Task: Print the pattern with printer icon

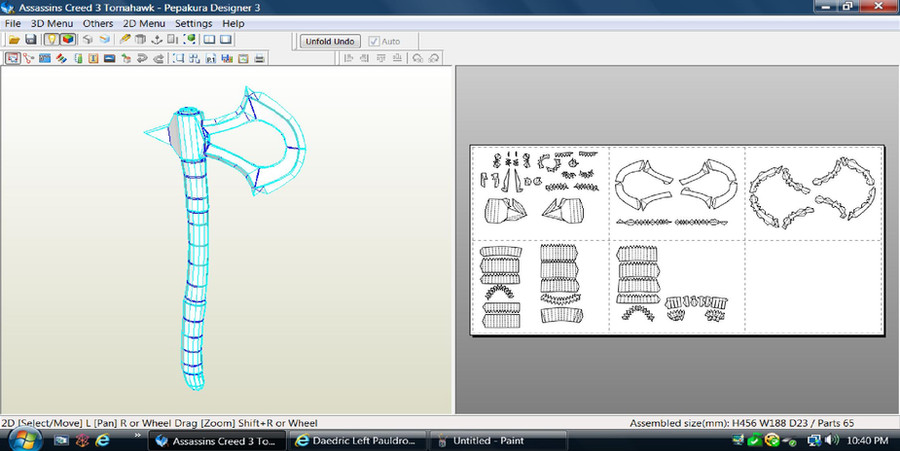Action: click(259, 58)
